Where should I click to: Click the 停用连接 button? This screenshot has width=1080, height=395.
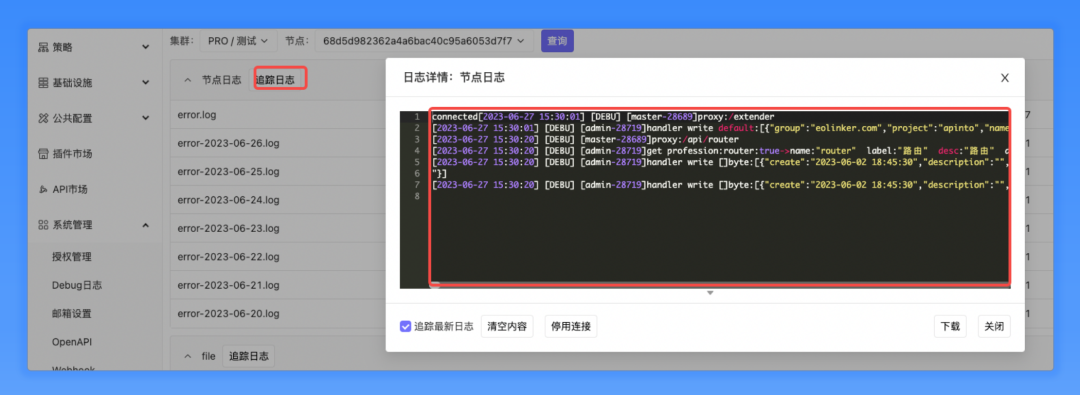click(x=571, y=326)
